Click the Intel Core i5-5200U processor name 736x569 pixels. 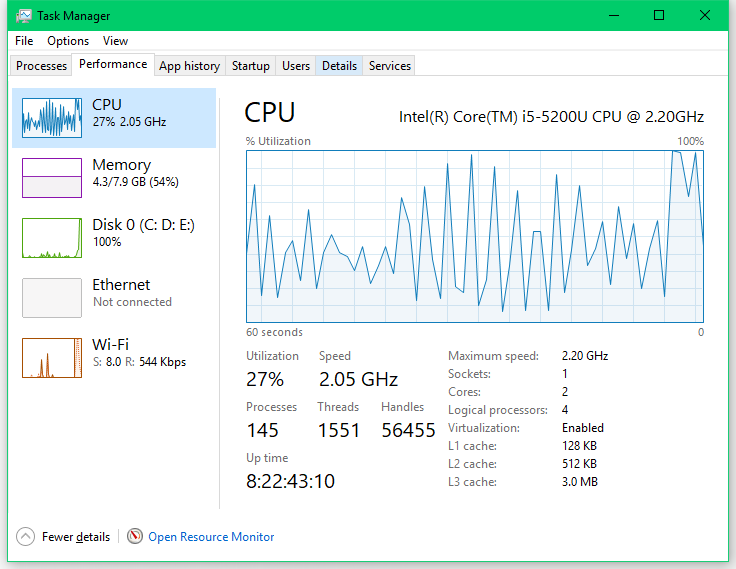[x=551, y=116]
